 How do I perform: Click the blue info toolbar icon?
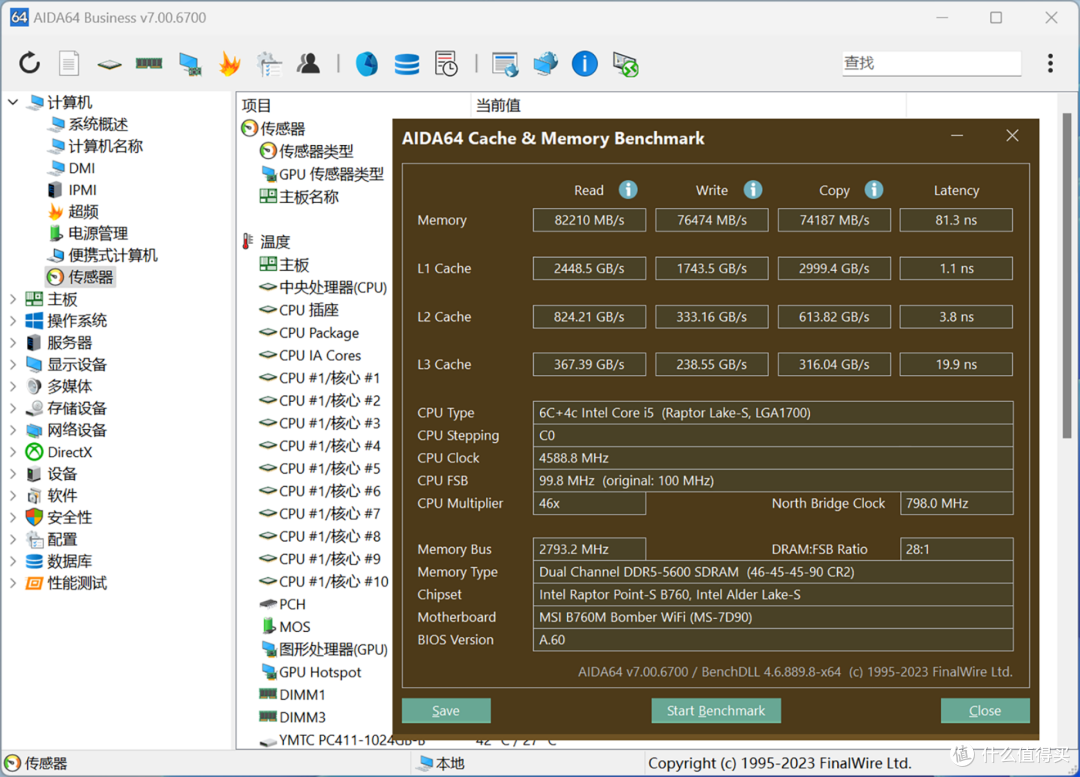click(584, 63)
